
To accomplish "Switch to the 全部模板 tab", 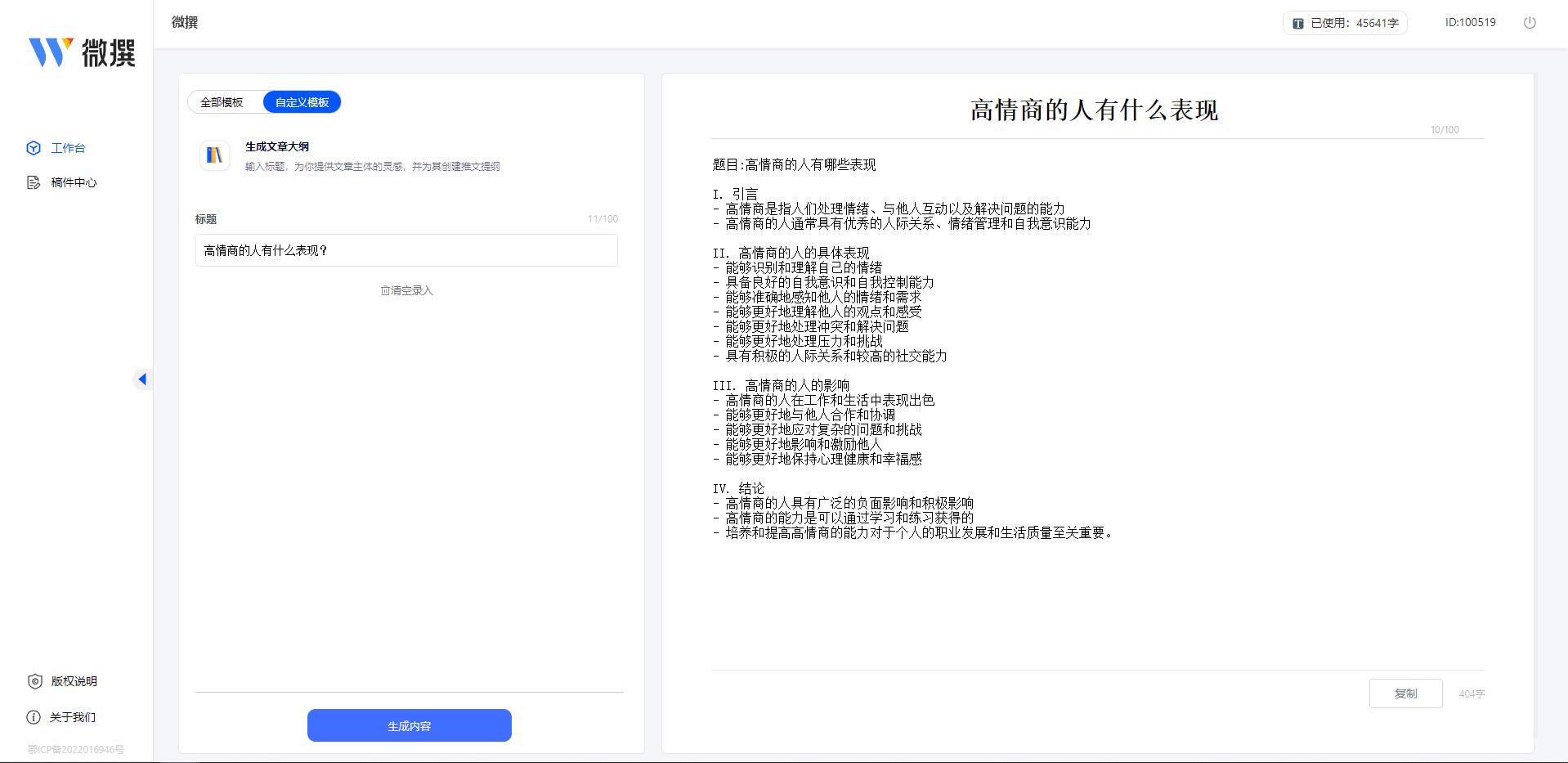I will (x=222, y=101).
